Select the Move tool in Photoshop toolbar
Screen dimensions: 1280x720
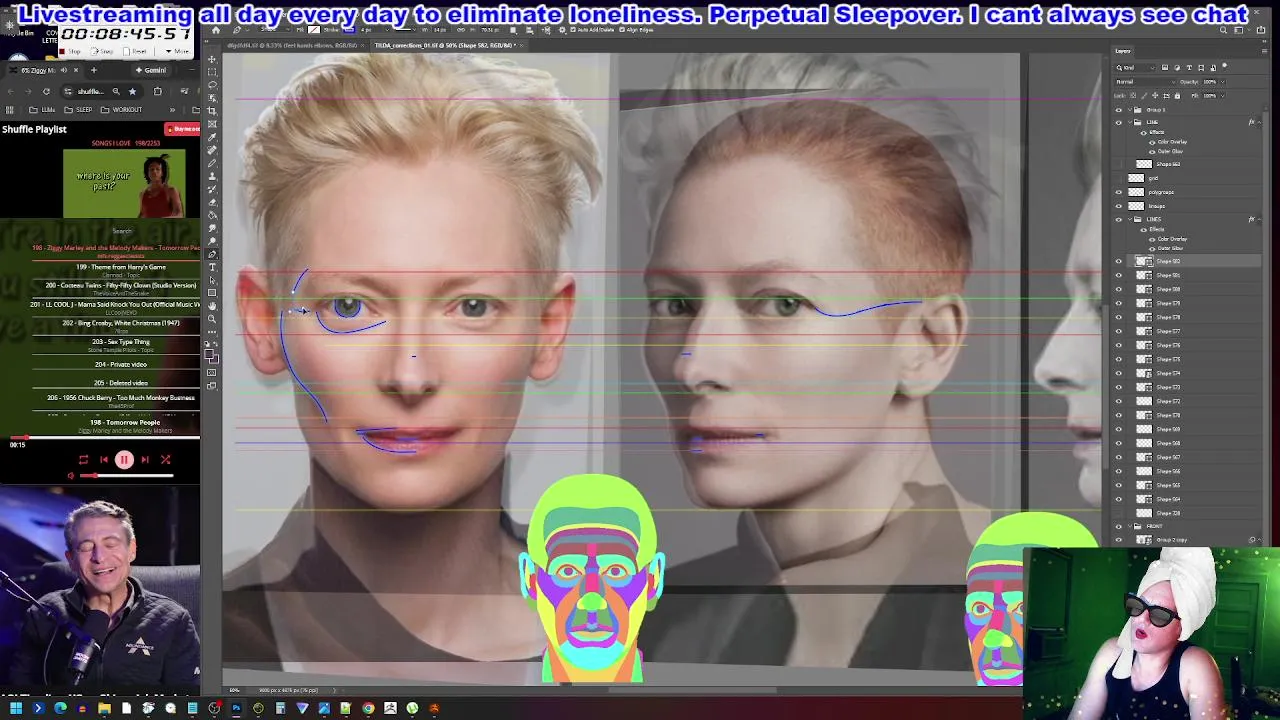point(212,59)
